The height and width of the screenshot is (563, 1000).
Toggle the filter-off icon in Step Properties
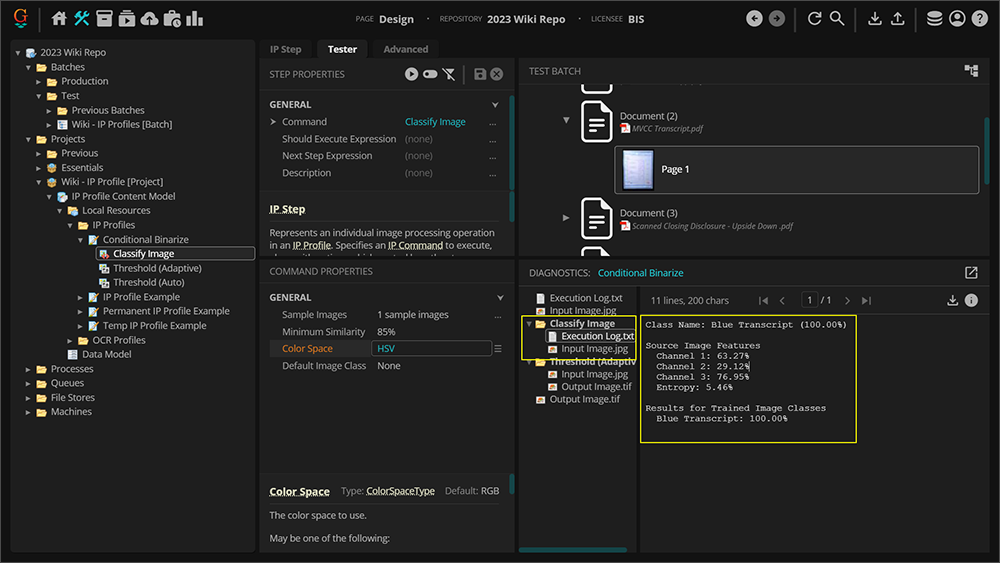pos(449,74)
